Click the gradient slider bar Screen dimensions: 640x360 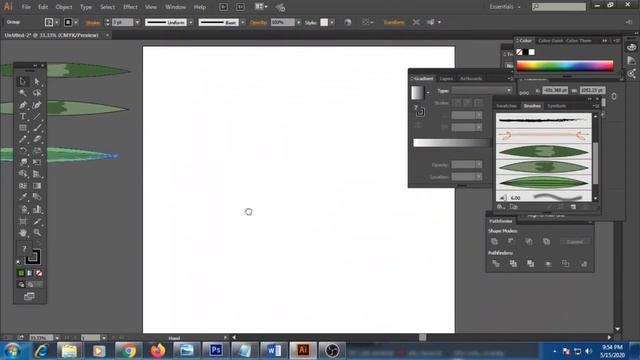click(451, 142)
